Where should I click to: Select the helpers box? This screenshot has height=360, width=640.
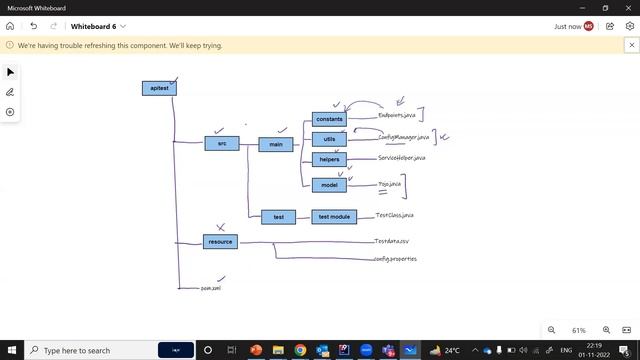[x=329, y=159]
